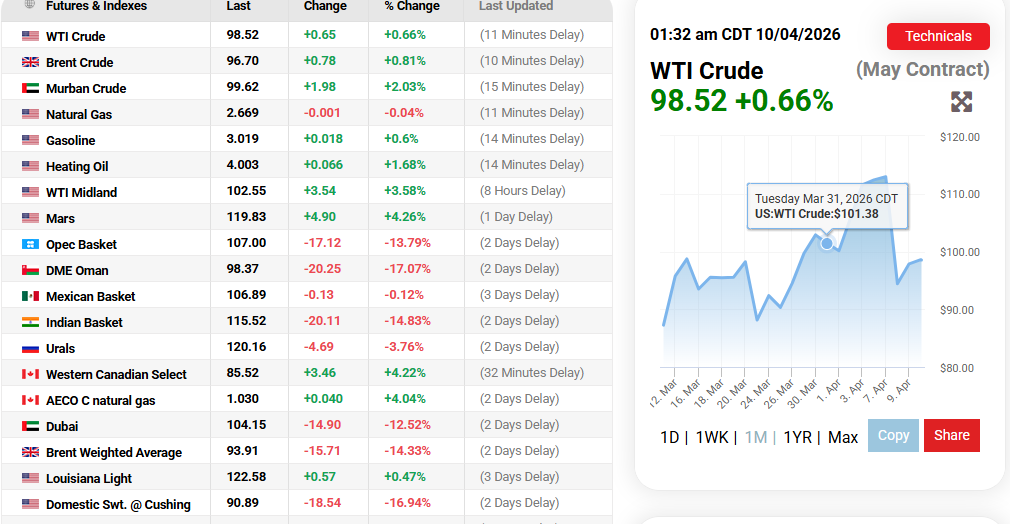Click the flag icon beside Heating Oil

coord(30,166)
